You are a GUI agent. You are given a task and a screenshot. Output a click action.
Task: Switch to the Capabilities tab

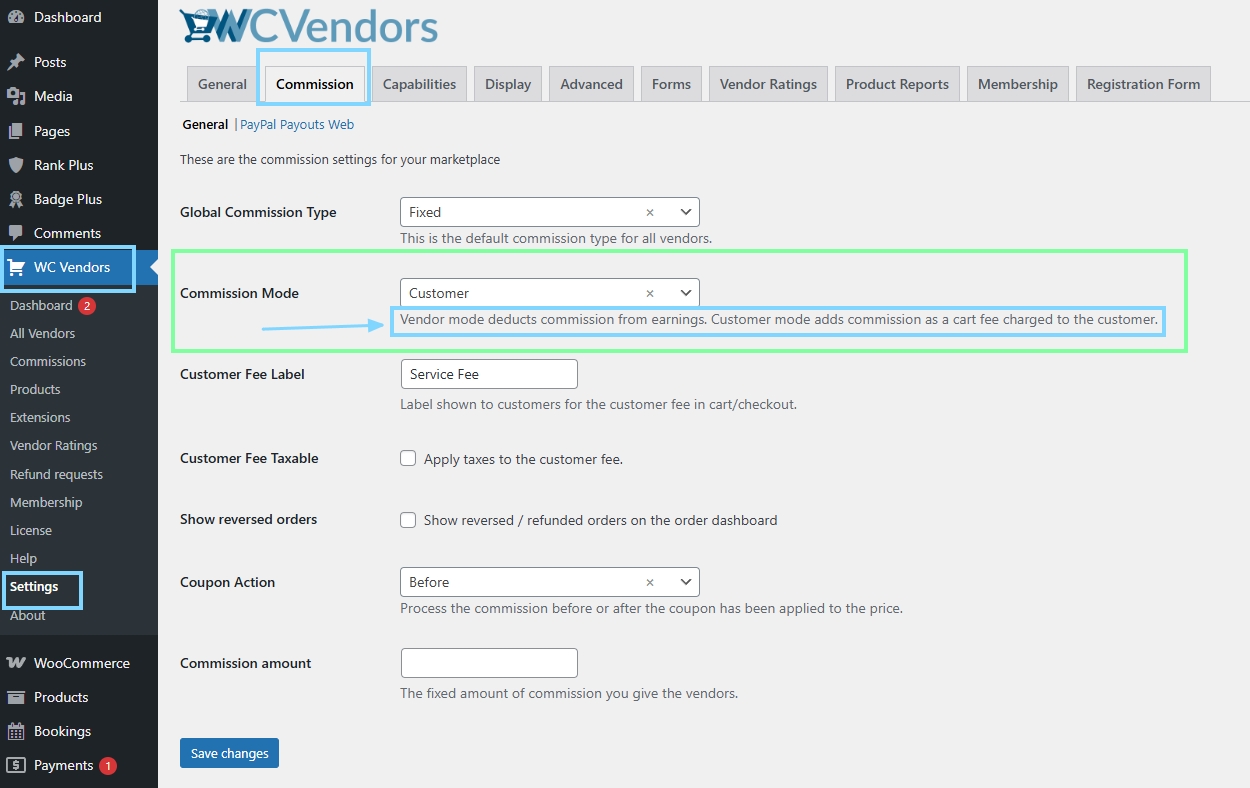(419, 84)
